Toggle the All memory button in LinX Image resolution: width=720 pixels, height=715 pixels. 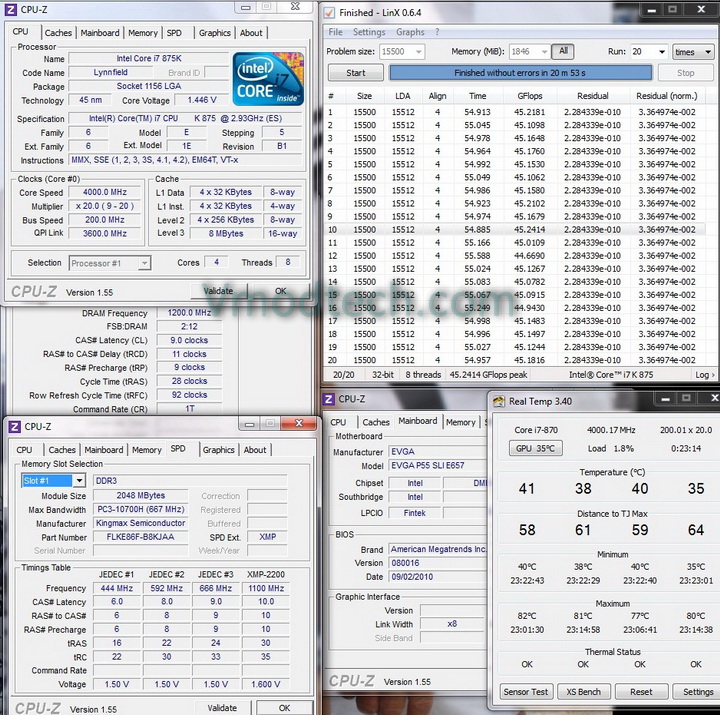[x=563, y=51]
